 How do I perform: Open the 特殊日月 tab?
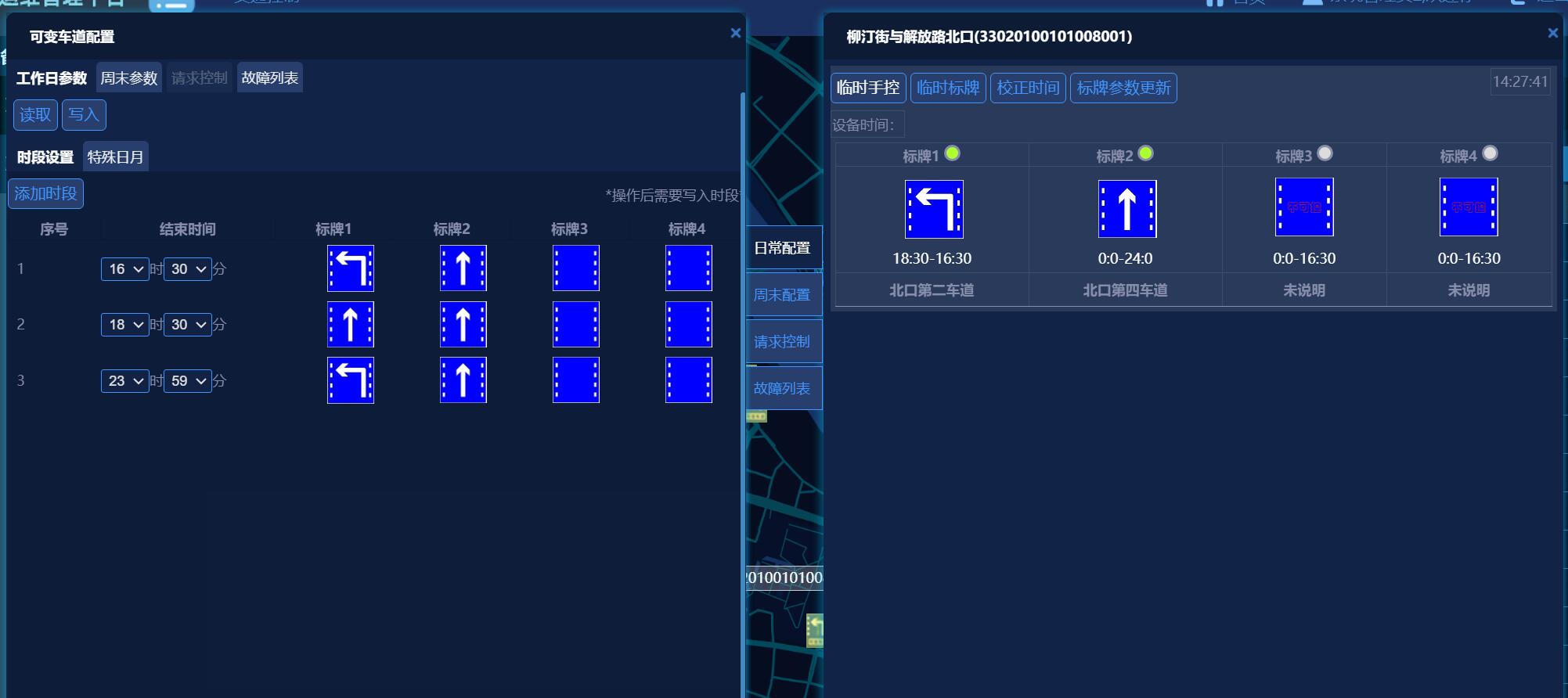pyautogui.click(x=115, y=157)
